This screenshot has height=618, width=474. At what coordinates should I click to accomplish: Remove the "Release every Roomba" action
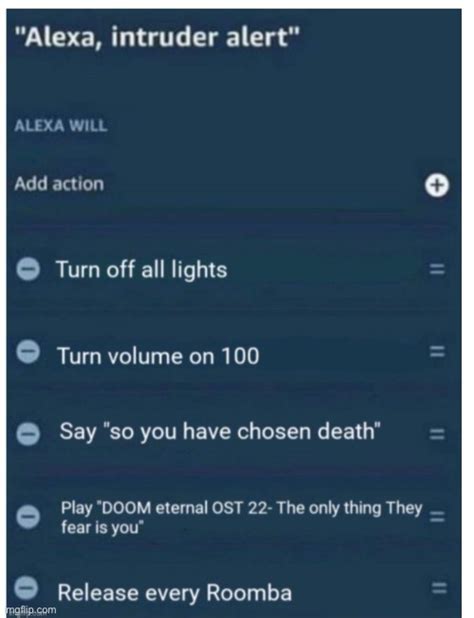(26, 588)
